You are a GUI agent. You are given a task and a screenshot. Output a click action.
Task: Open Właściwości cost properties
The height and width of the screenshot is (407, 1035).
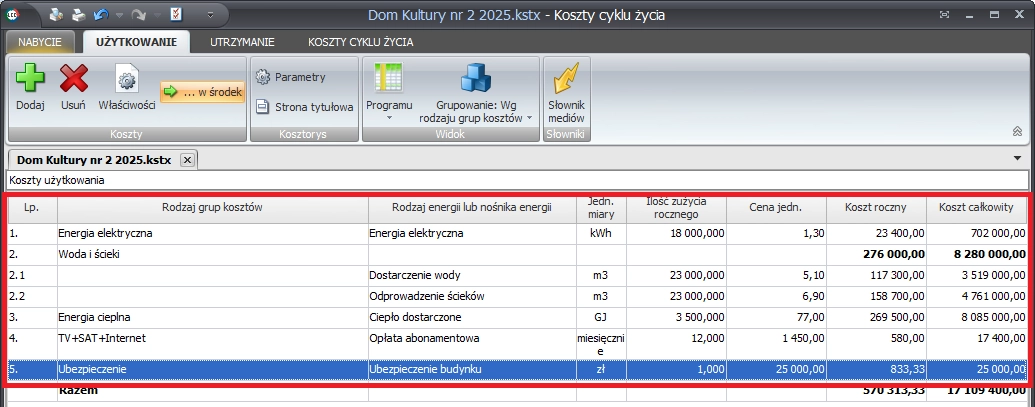(x=126, y=80)
